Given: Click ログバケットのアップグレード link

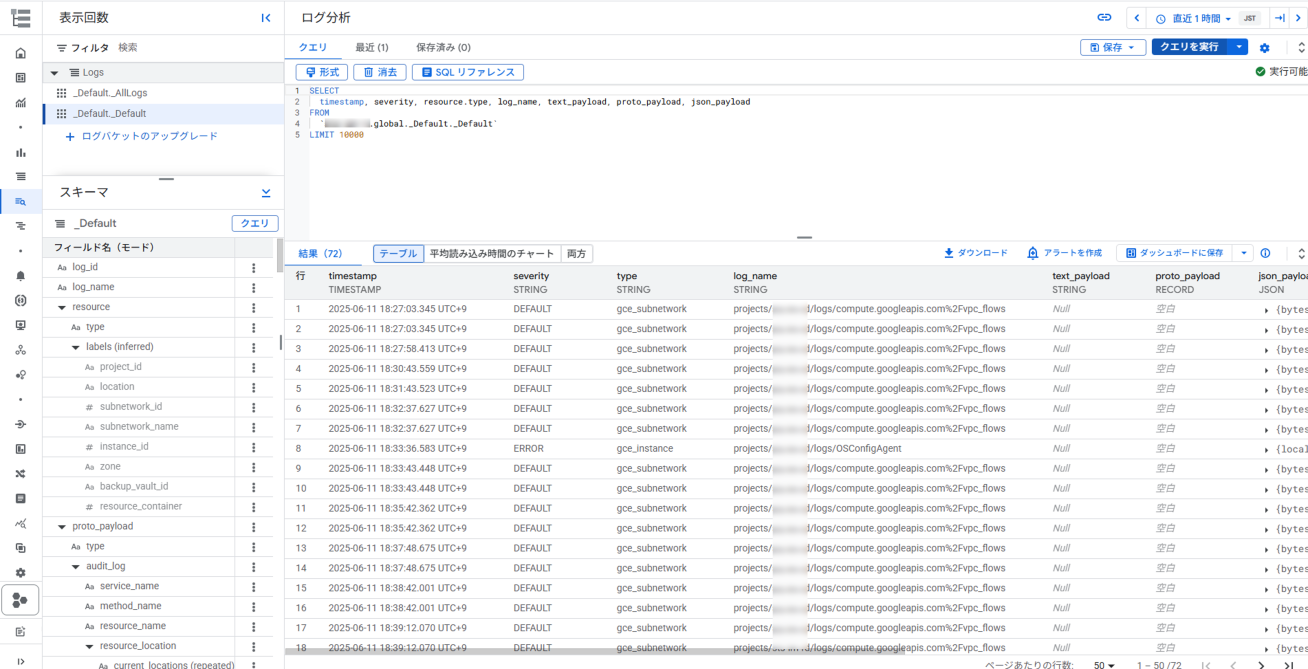Looking at the screenshot, I should 141,136.
